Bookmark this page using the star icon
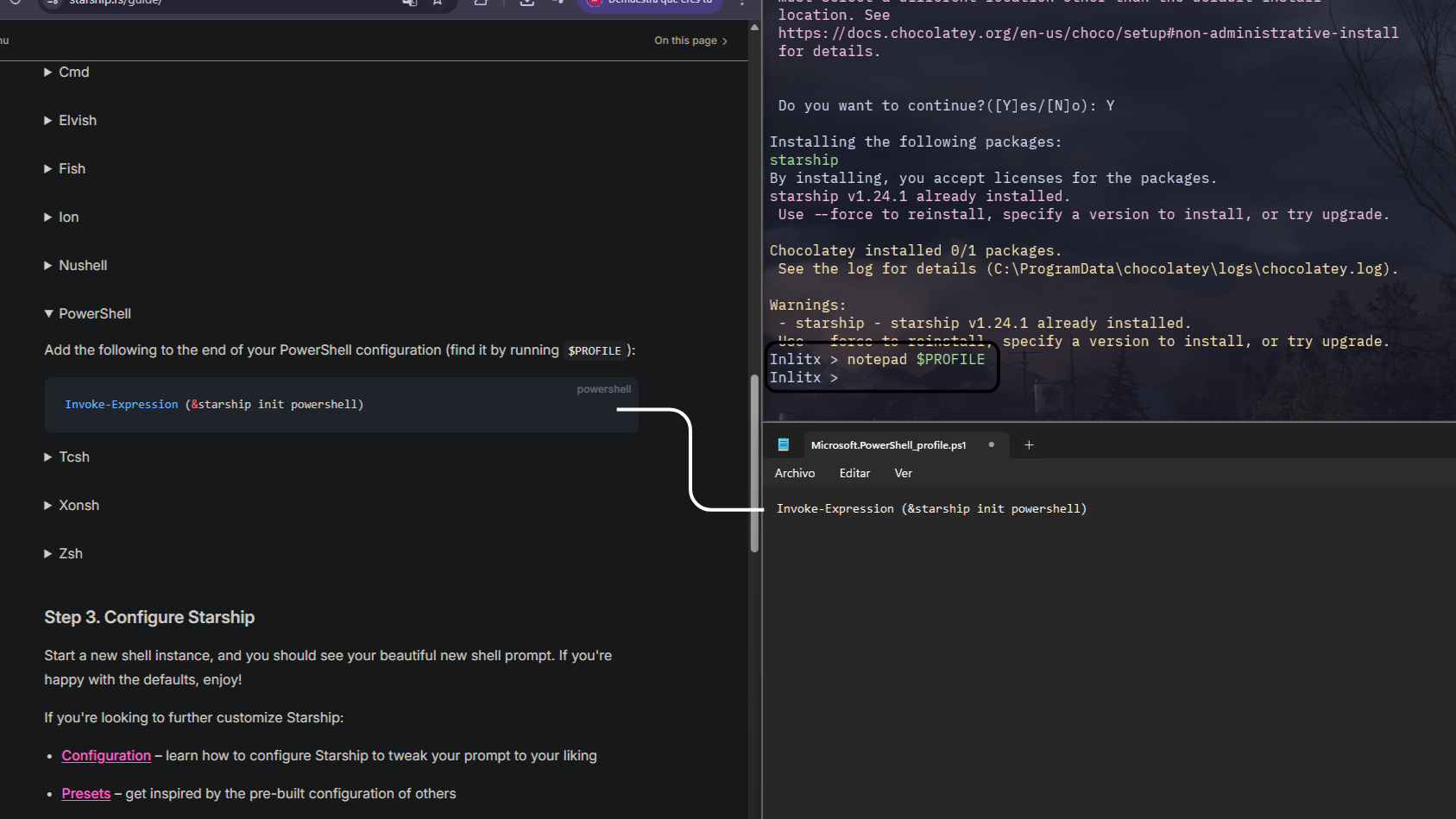Screen dimensions: 1456x819 pyautogui.click(x=438, y=3)
